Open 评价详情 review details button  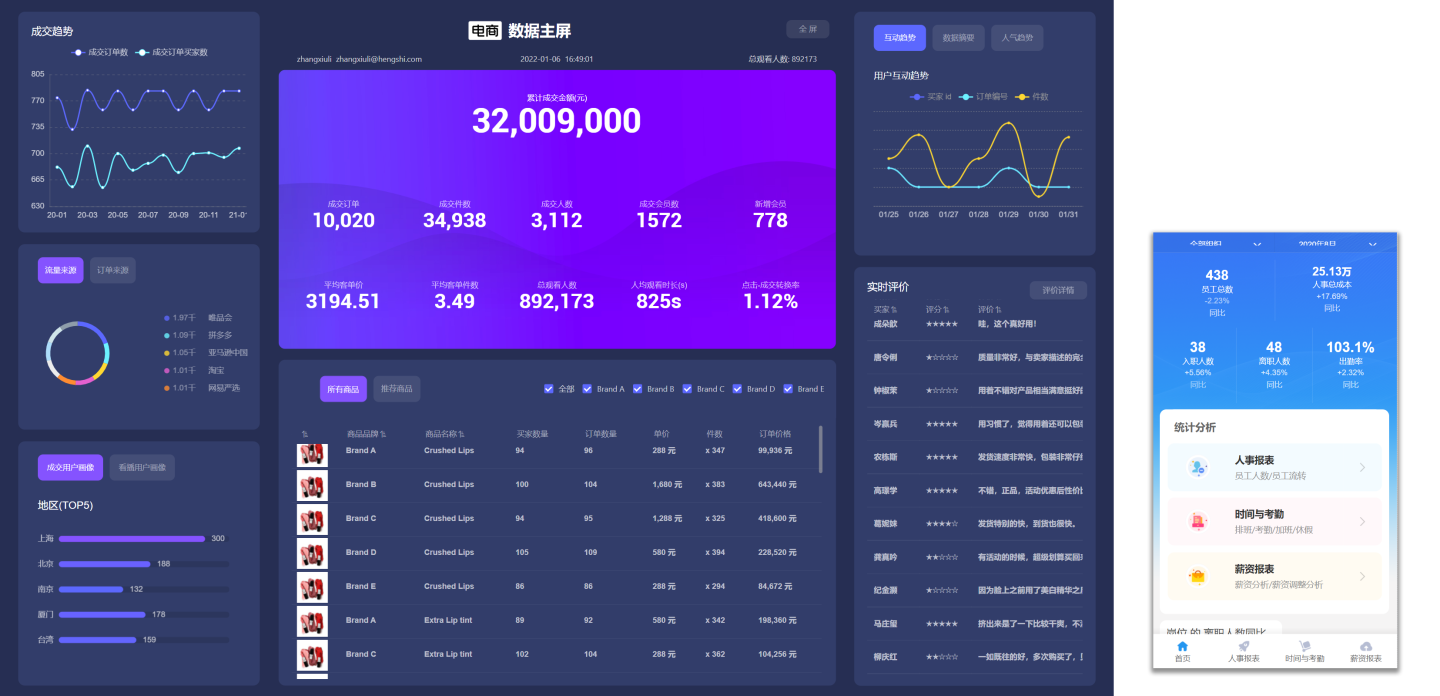(x=1057, y=290)
